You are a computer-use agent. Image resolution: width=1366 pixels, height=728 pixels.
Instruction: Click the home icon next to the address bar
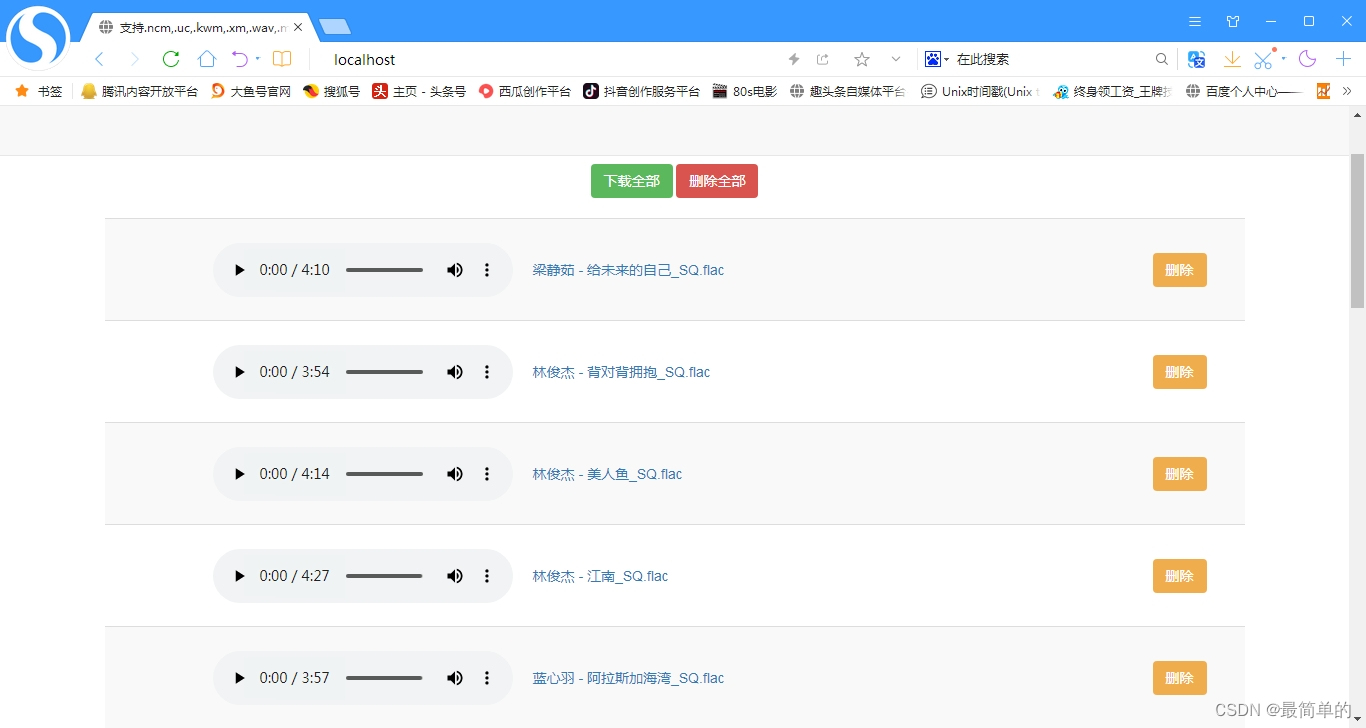click(206, 59)
